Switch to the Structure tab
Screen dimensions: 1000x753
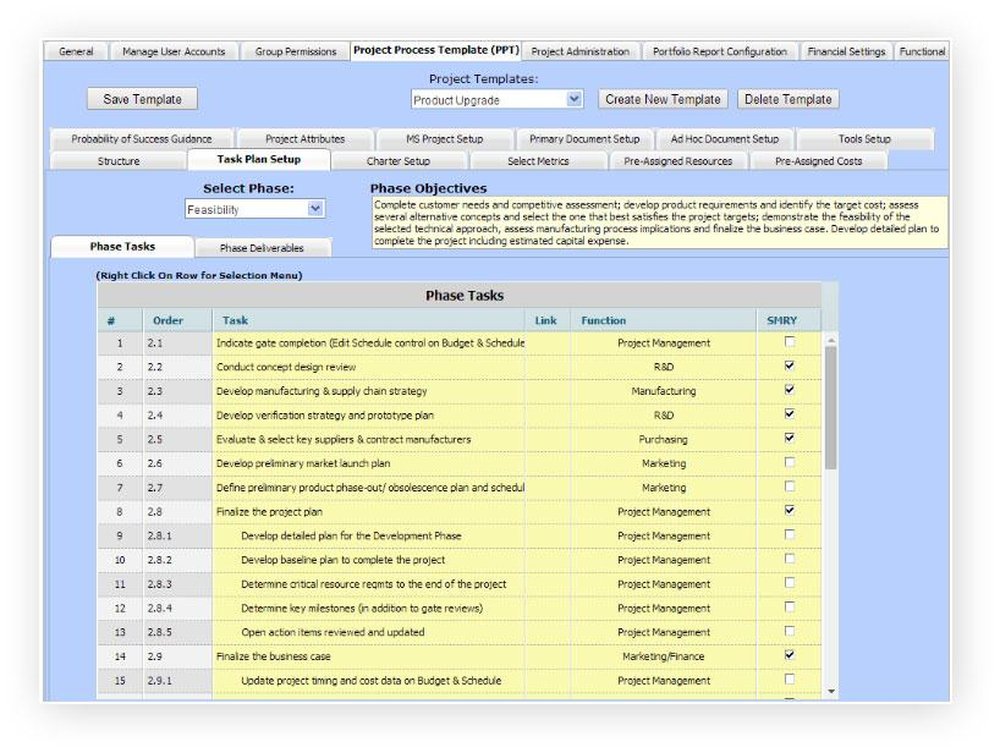(x=119, y=161)
